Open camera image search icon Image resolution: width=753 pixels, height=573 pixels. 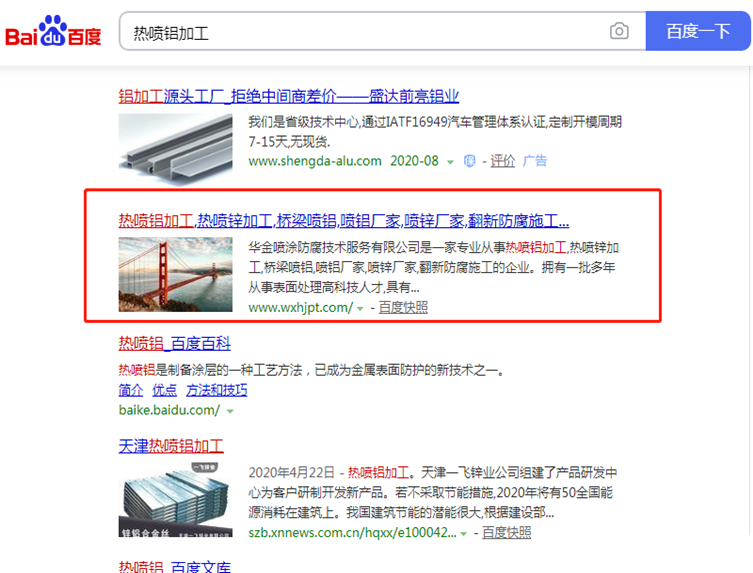point(619,31)
